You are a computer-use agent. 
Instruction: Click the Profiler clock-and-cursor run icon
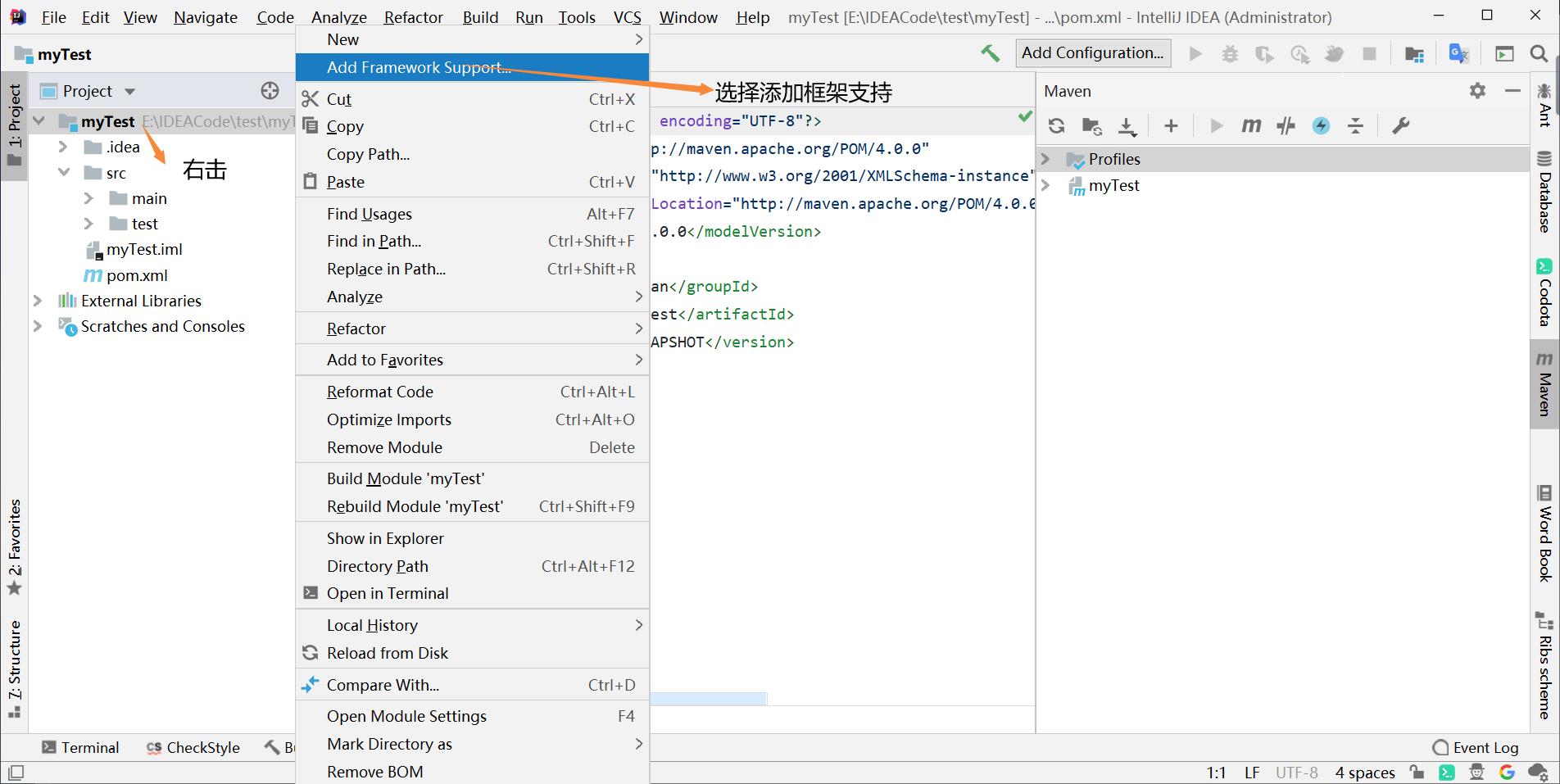(x=1299, y=54)
